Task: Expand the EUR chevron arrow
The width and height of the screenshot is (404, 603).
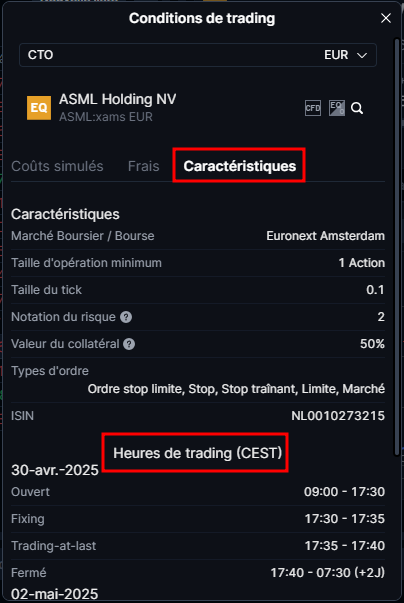Action: pos(362,55)
